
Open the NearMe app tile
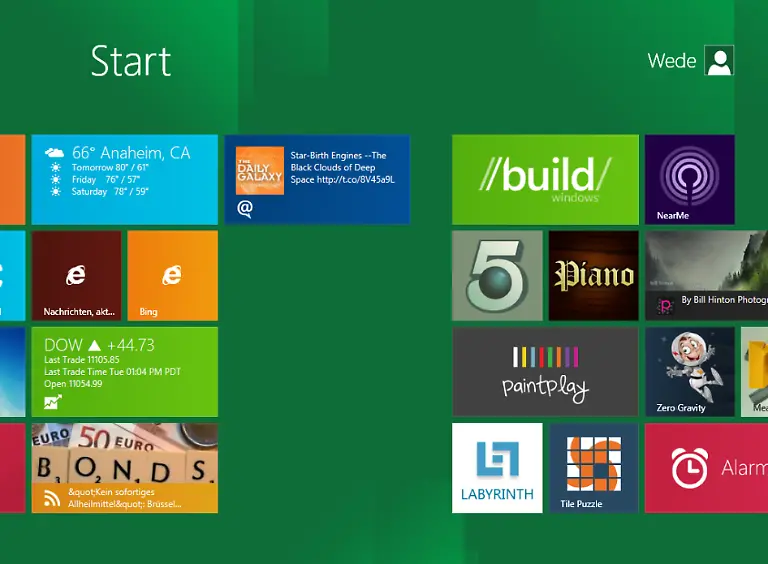tap(690, 180)
